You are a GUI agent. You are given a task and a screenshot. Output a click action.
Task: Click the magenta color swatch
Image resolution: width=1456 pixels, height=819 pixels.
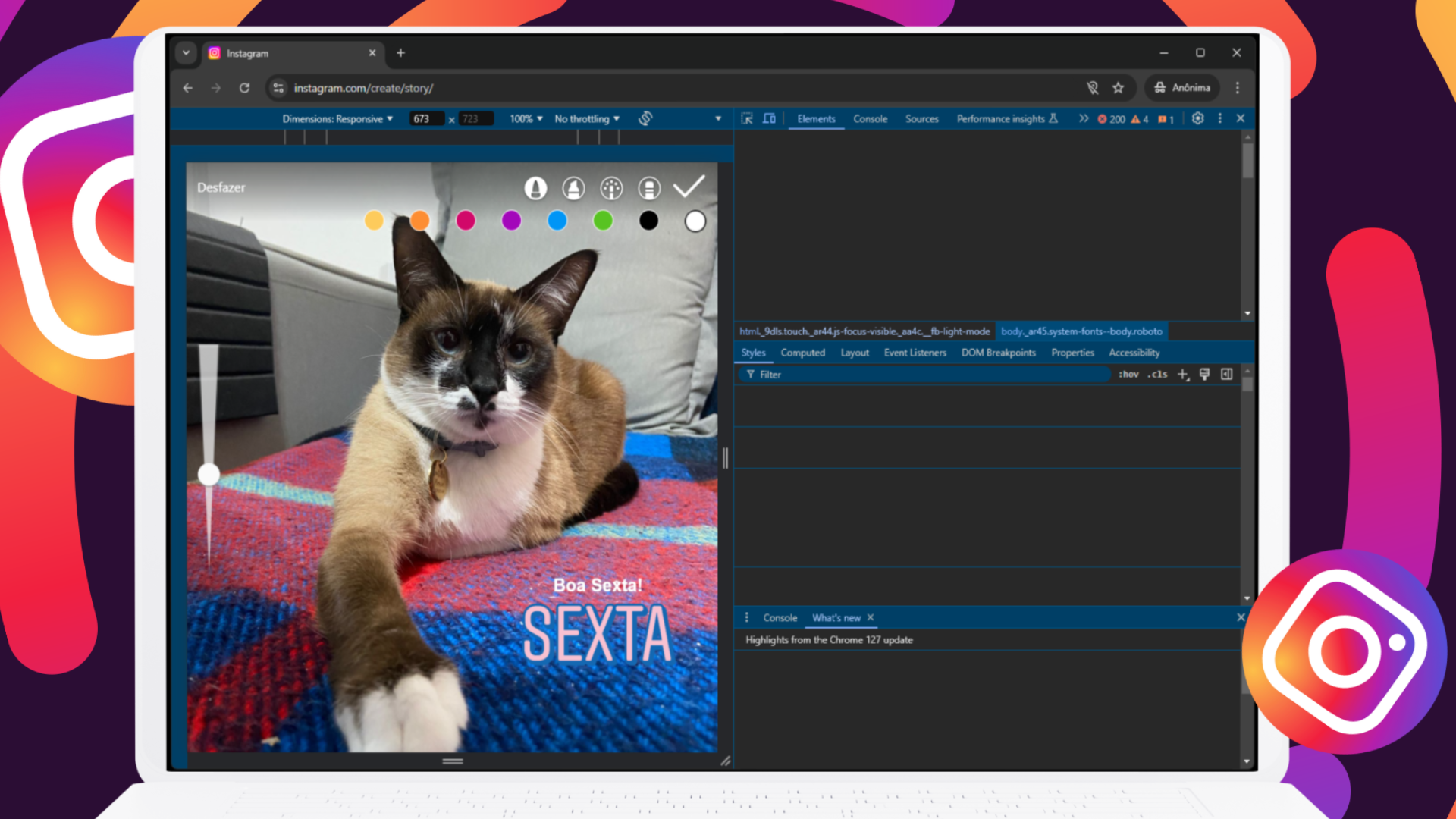465,221
